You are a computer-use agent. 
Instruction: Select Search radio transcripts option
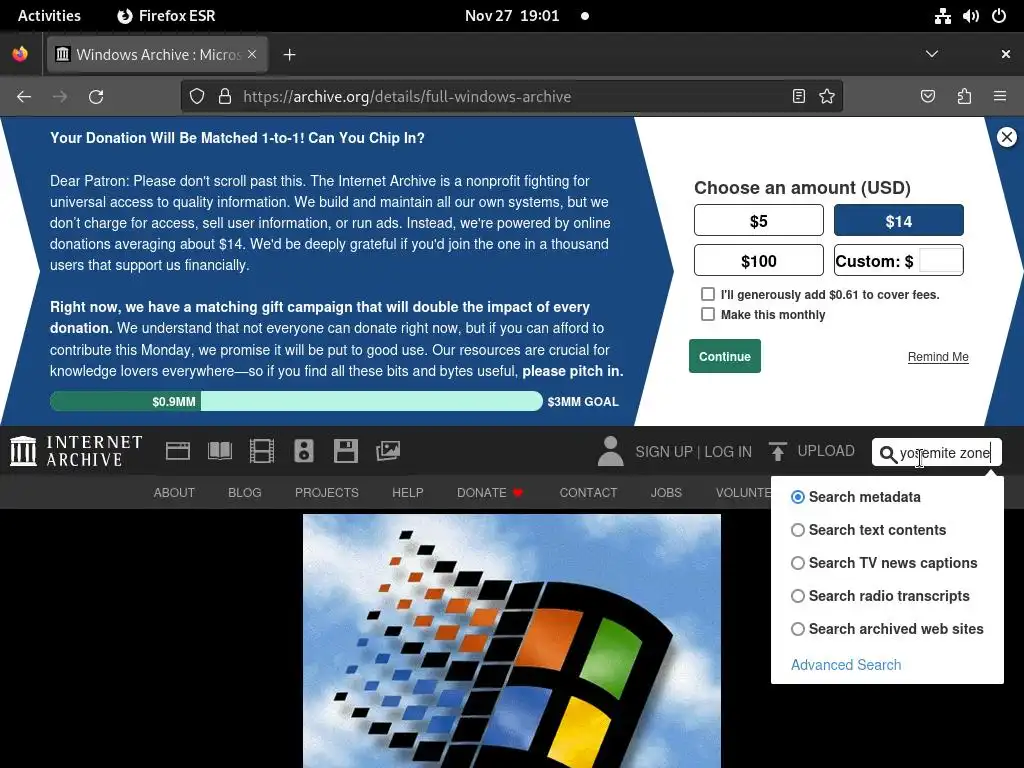click(x=797, y=596)
